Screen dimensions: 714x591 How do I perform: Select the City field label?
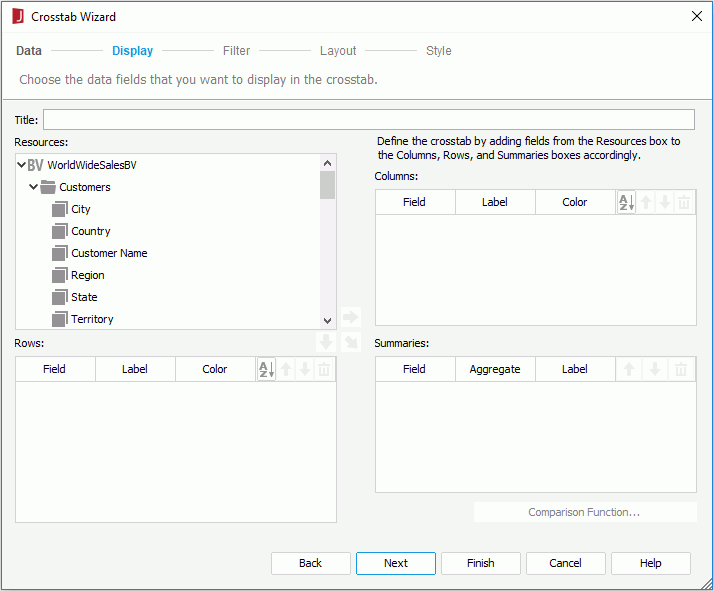(x=81, y=209)
